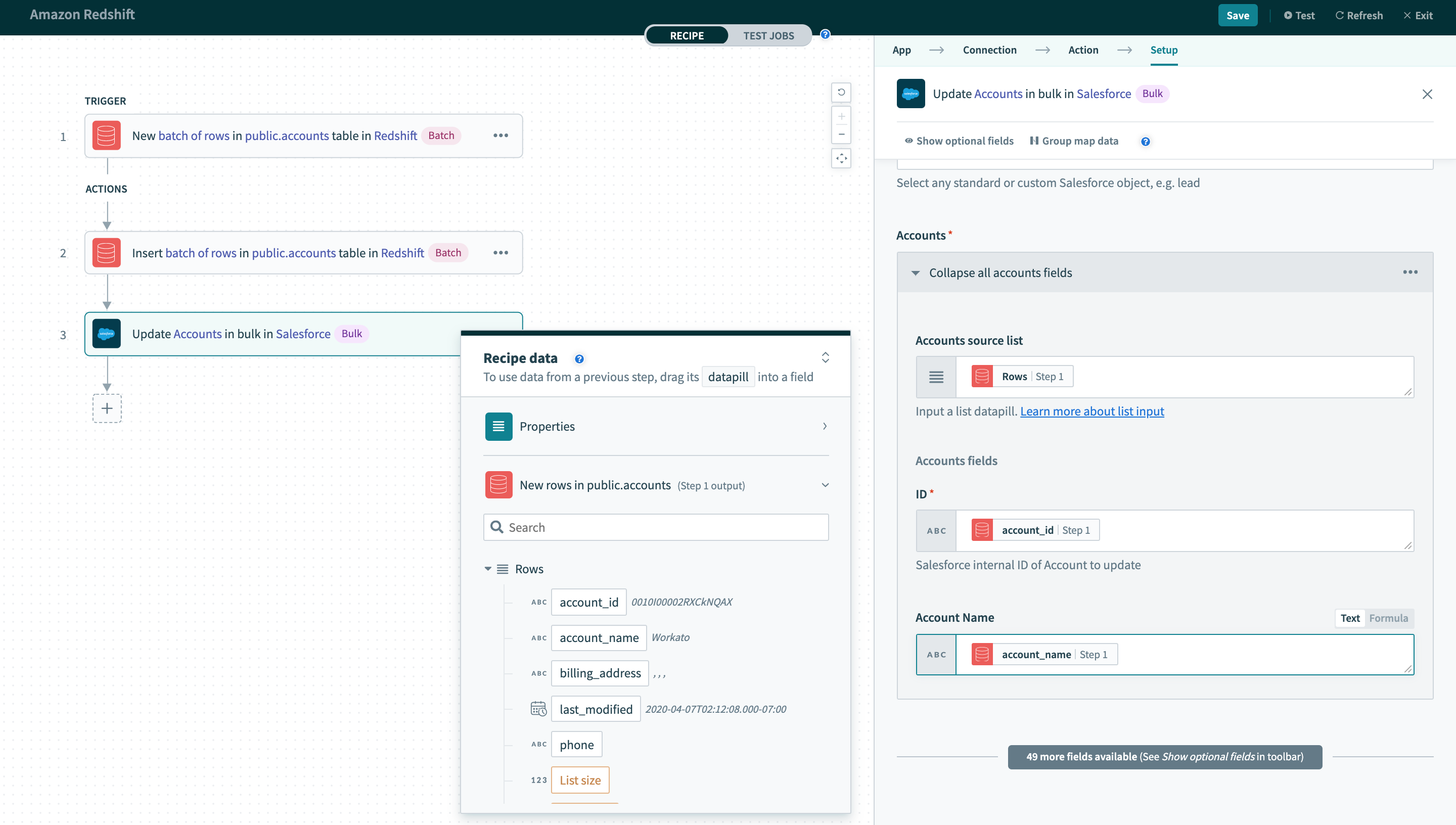Switch to the TEST JOBS tab

(x=769, y=35)
